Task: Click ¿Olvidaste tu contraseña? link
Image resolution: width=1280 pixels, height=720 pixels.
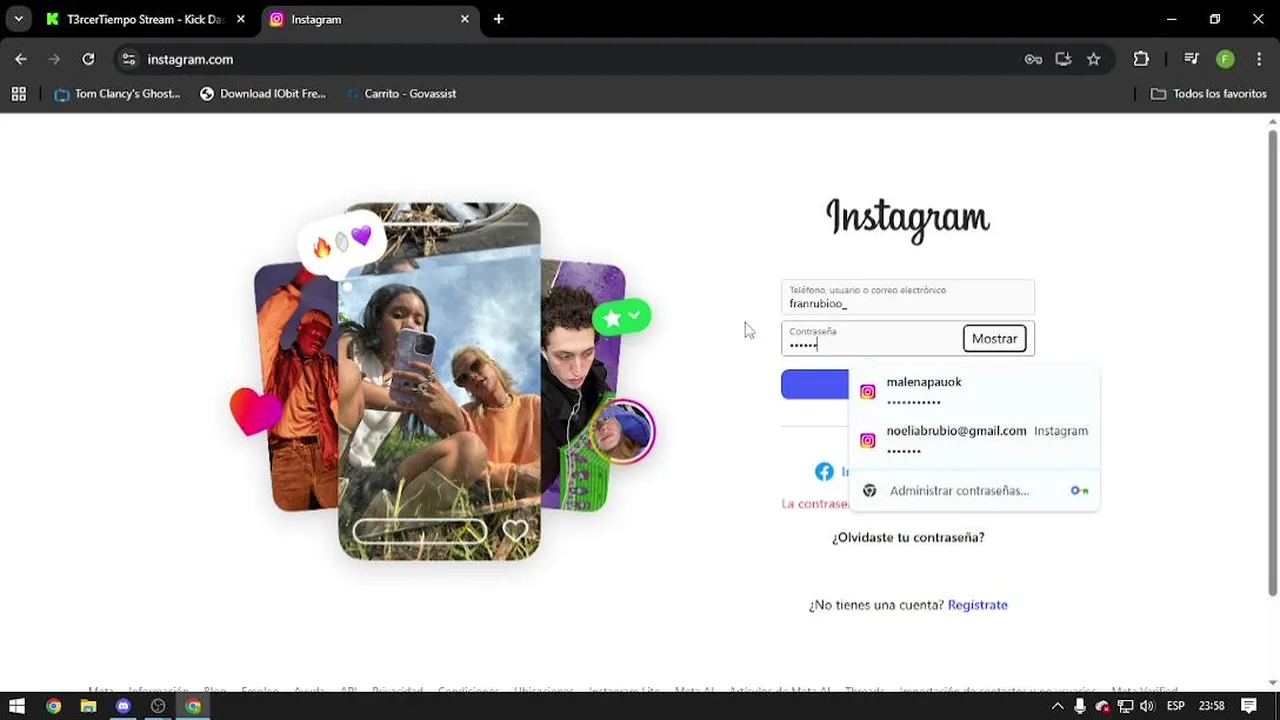Action: (908, 537)
